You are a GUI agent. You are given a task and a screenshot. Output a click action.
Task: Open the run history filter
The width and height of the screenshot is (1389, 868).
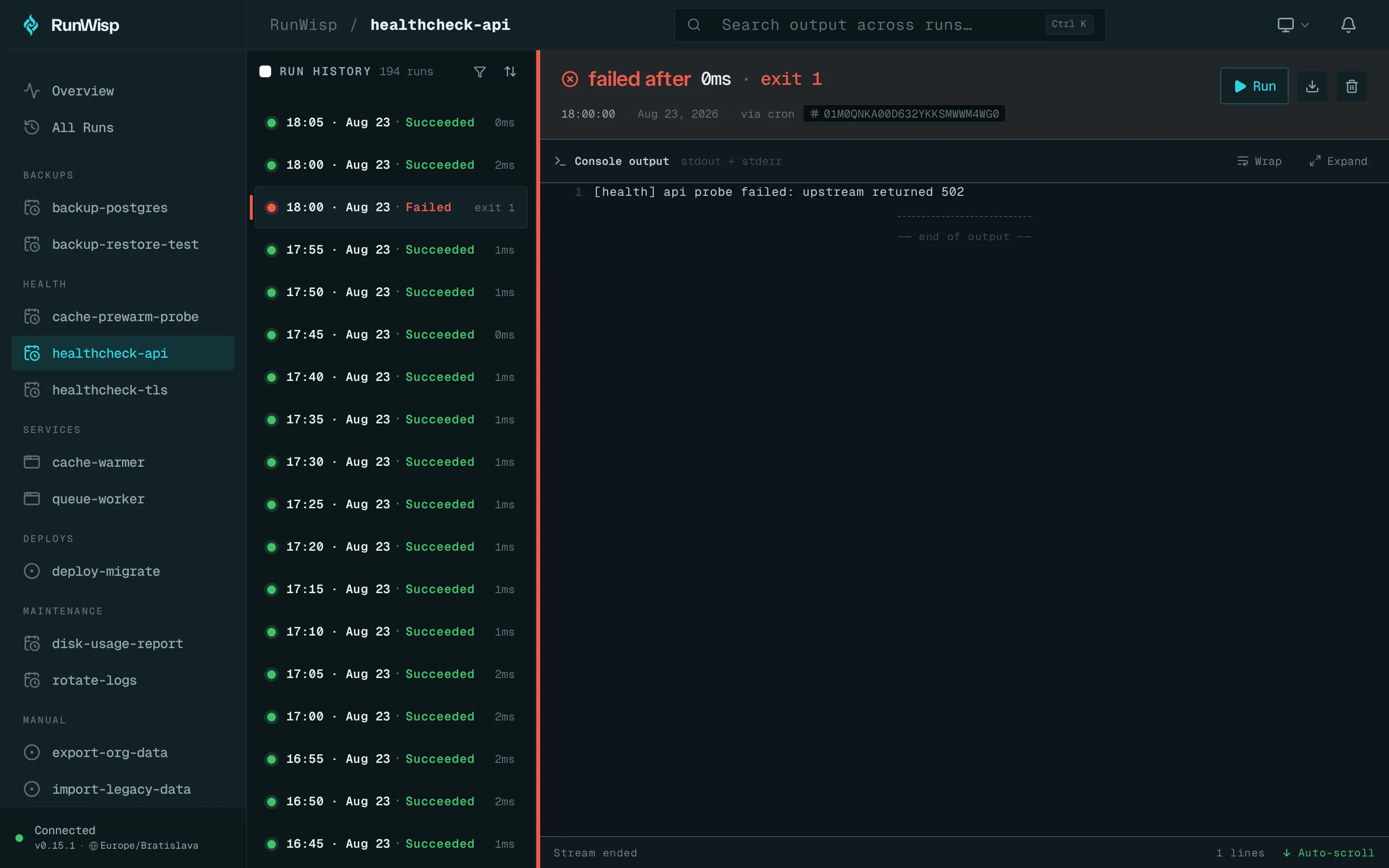pyautogui.click(x=480, y=71)
